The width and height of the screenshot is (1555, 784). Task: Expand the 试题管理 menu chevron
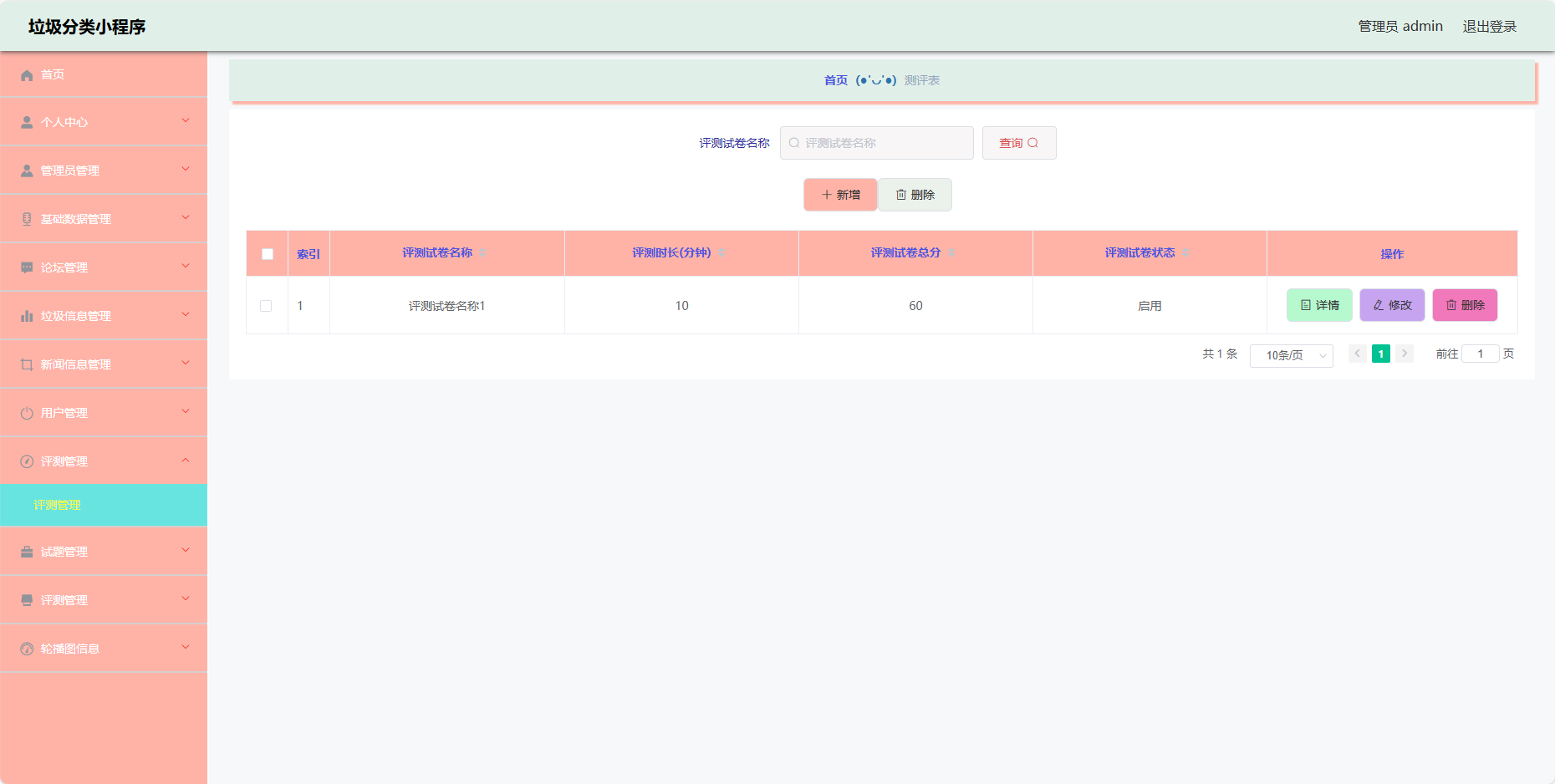[186, 551]
